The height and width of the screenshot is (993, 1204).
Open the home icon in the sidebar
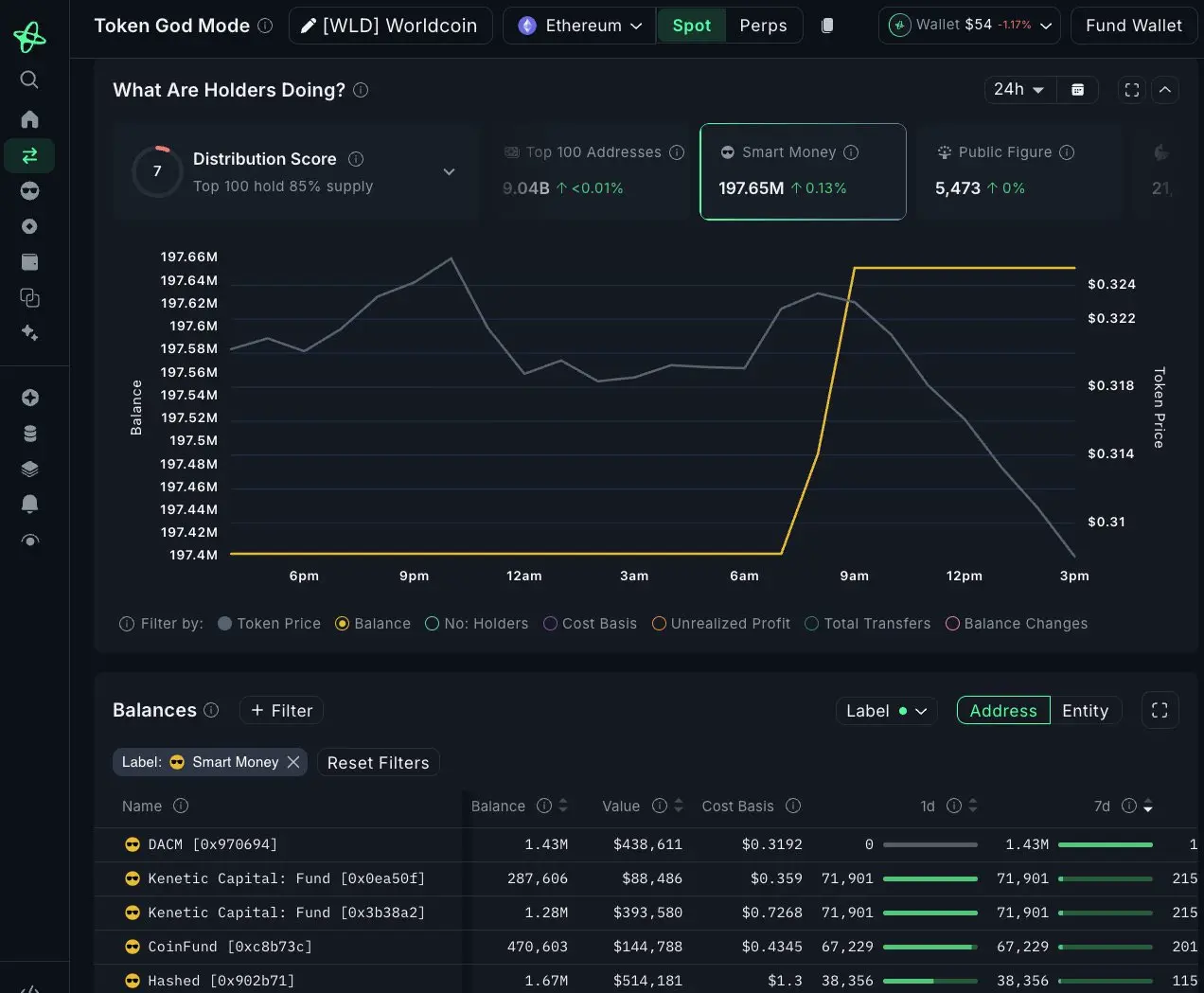29,119
